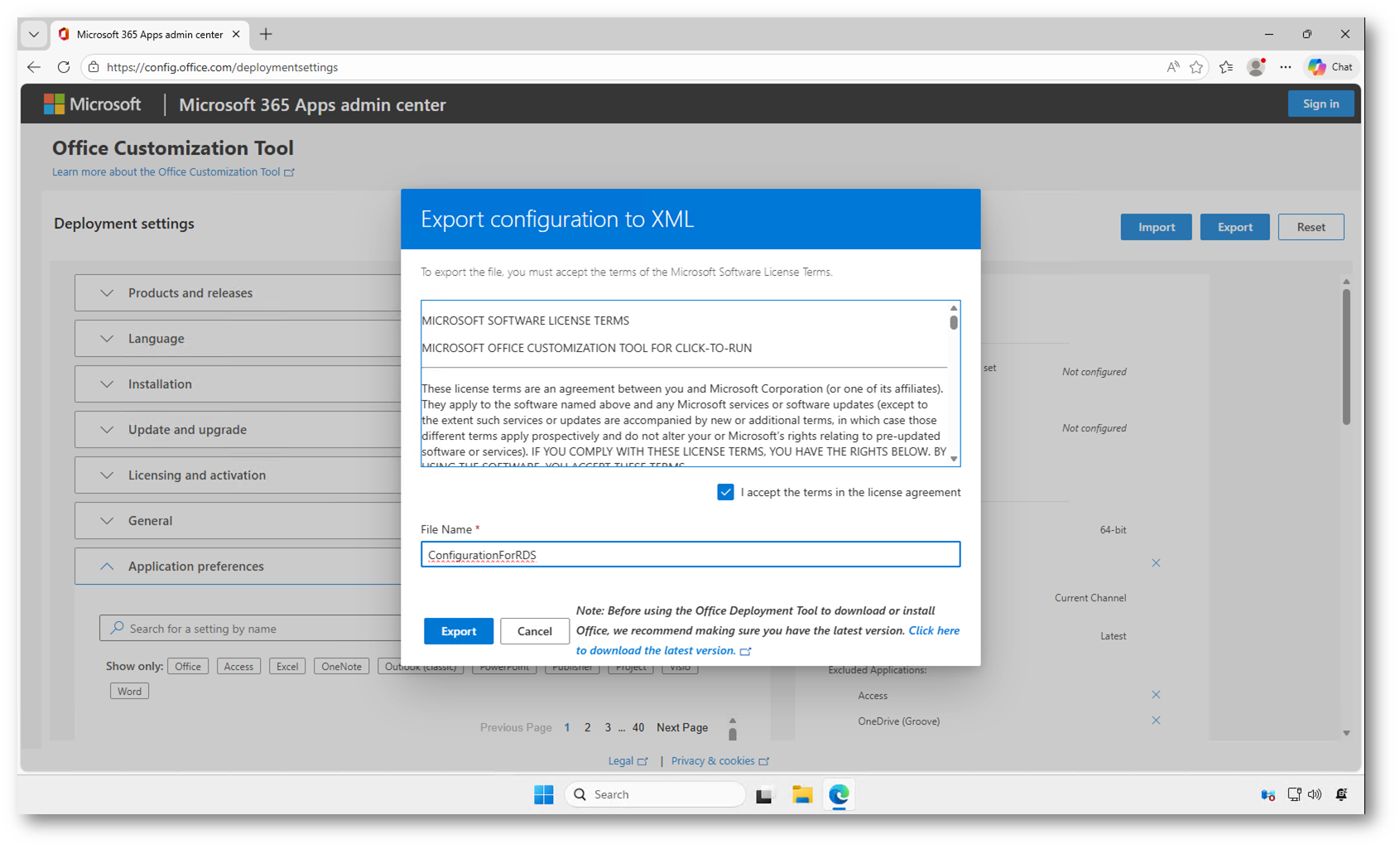This screenshot has height=849, width=1400.
Task: Go to the Next Page of settings
Action: [682, 727]
